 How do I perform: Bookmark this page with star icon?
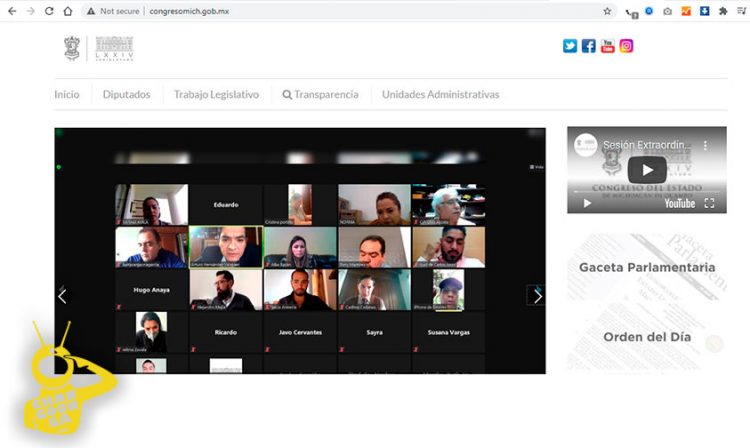[x=607, y=11]
